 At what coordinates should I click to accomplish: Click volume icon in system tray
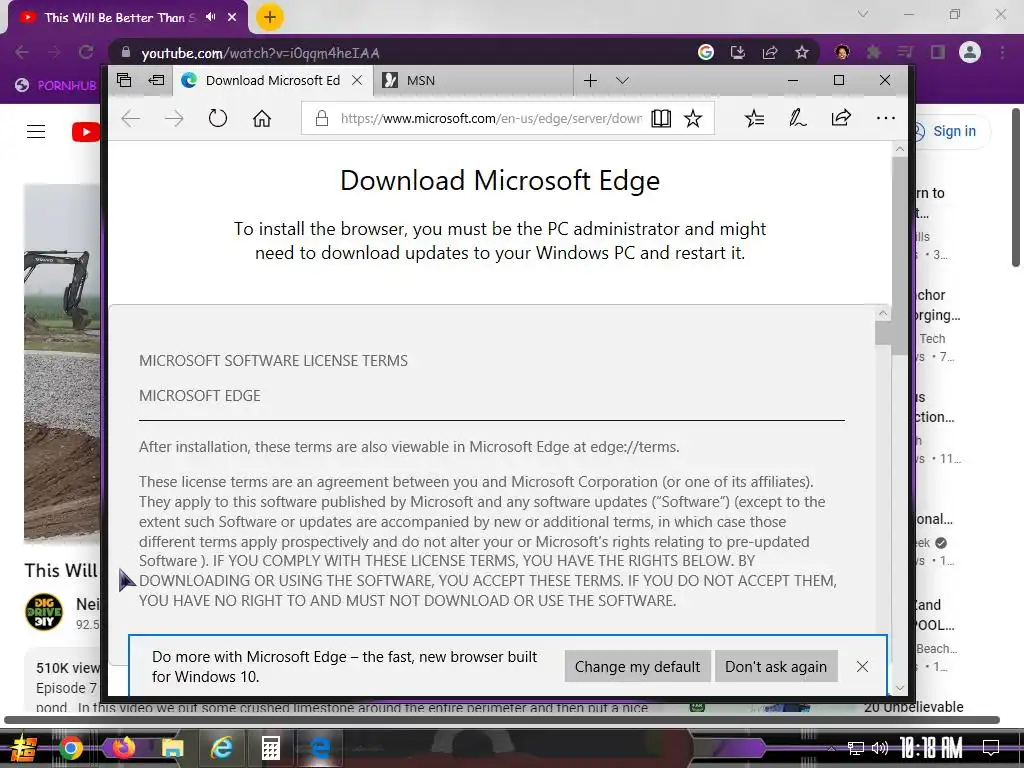click(x=879, y=748)
